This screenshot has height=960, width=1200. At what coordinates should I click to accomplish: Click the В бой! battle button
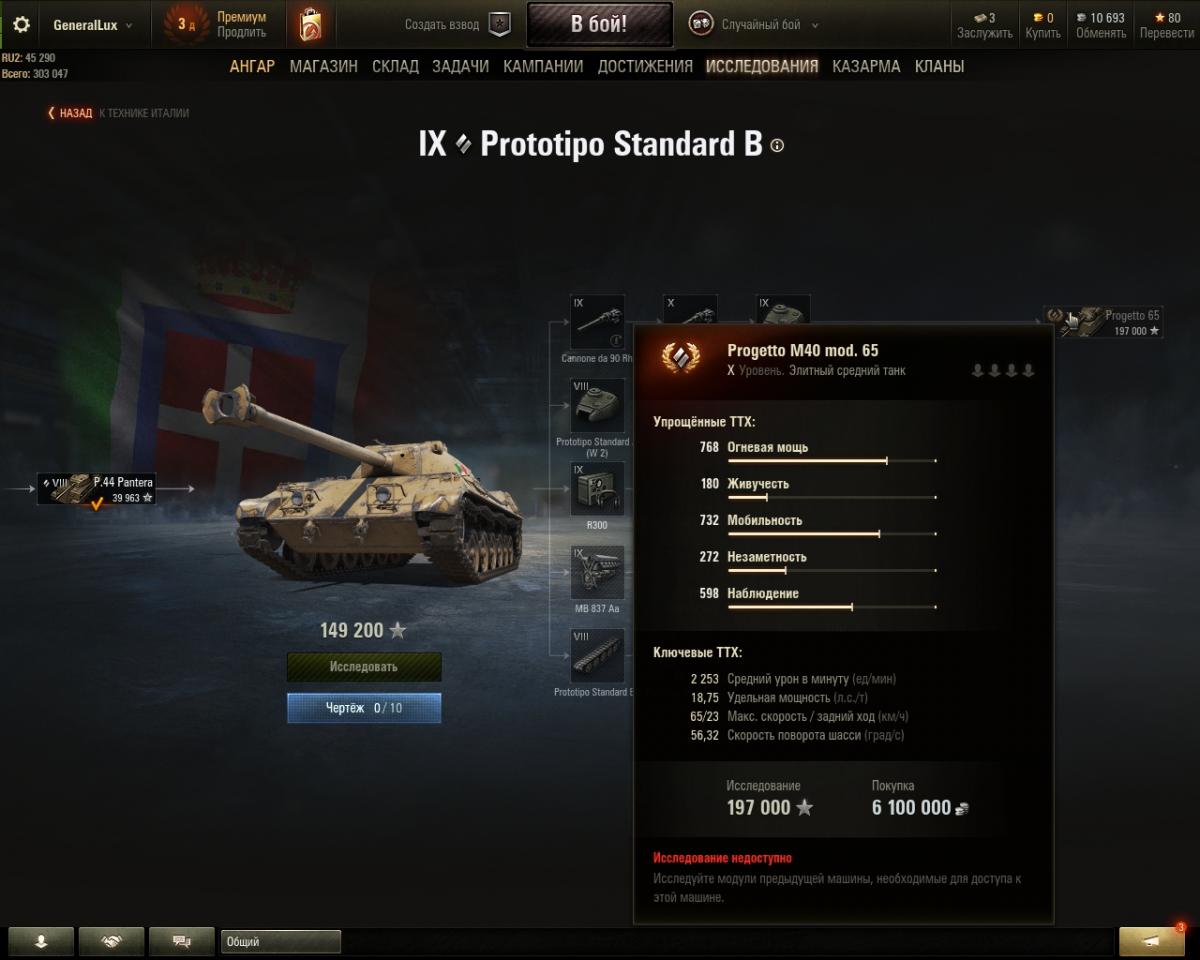click(x=599, y=25)
